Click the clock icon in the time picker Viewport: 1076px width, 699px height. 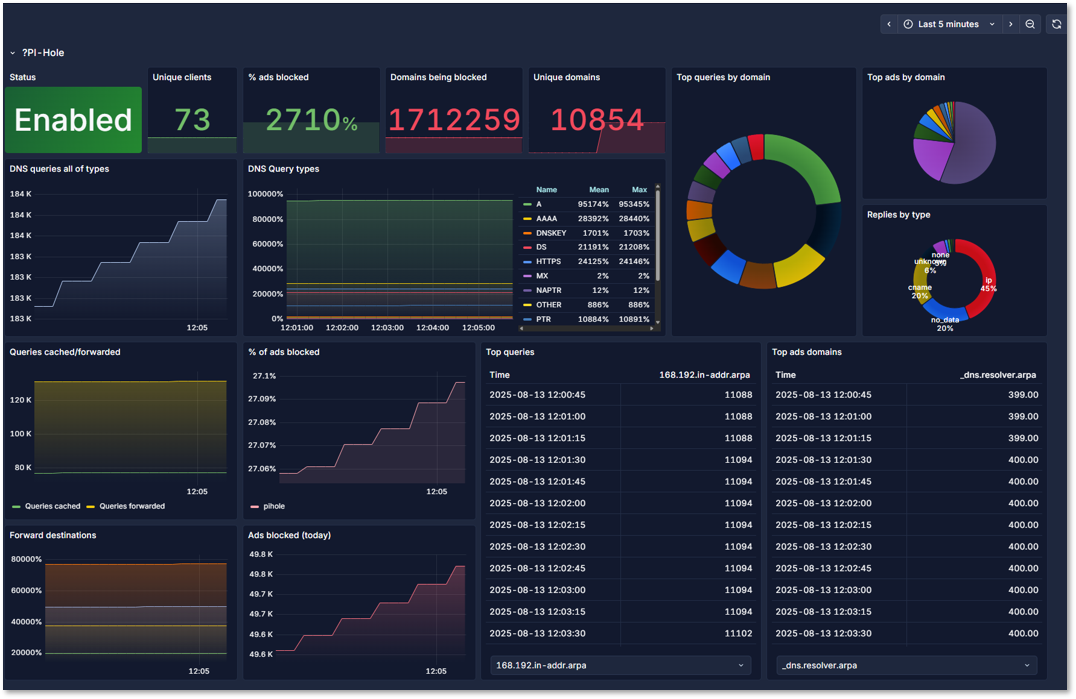click(909, 23)
